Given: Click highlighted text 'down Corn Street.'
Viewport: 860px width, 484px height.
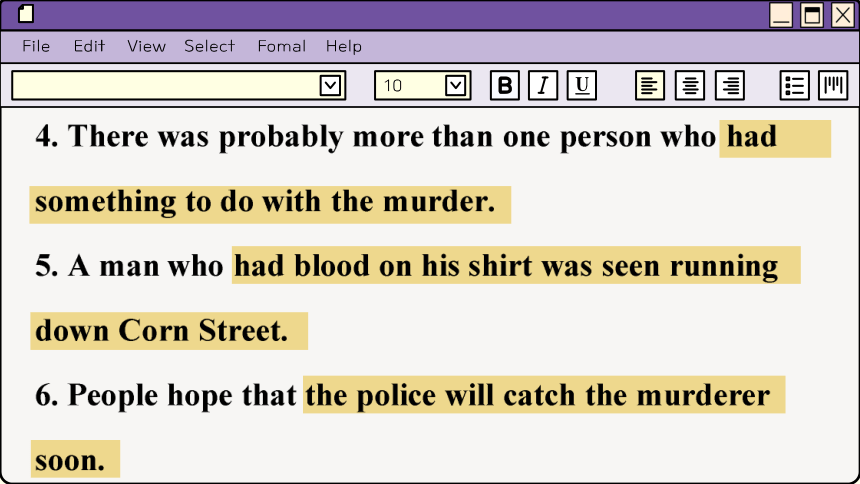Looking at the screenshot, I should click(x=162, y=331).
